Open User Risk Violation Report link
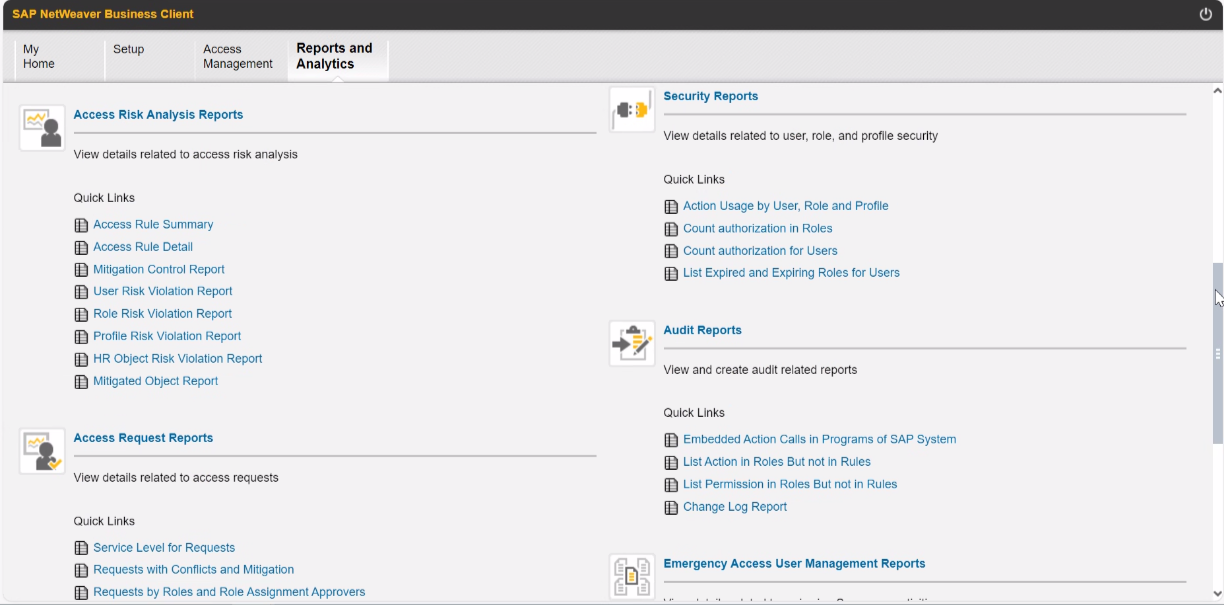The height and width of the screenshot is (605, 1224). pyautogui.click(x=162, y=291)
